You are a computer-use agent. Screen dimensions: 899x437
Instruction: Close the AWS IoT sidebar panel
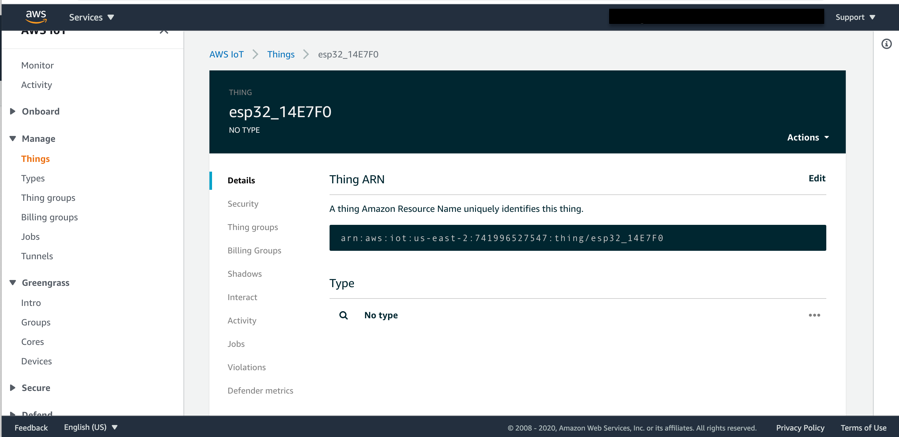click(x=163, y=31)
